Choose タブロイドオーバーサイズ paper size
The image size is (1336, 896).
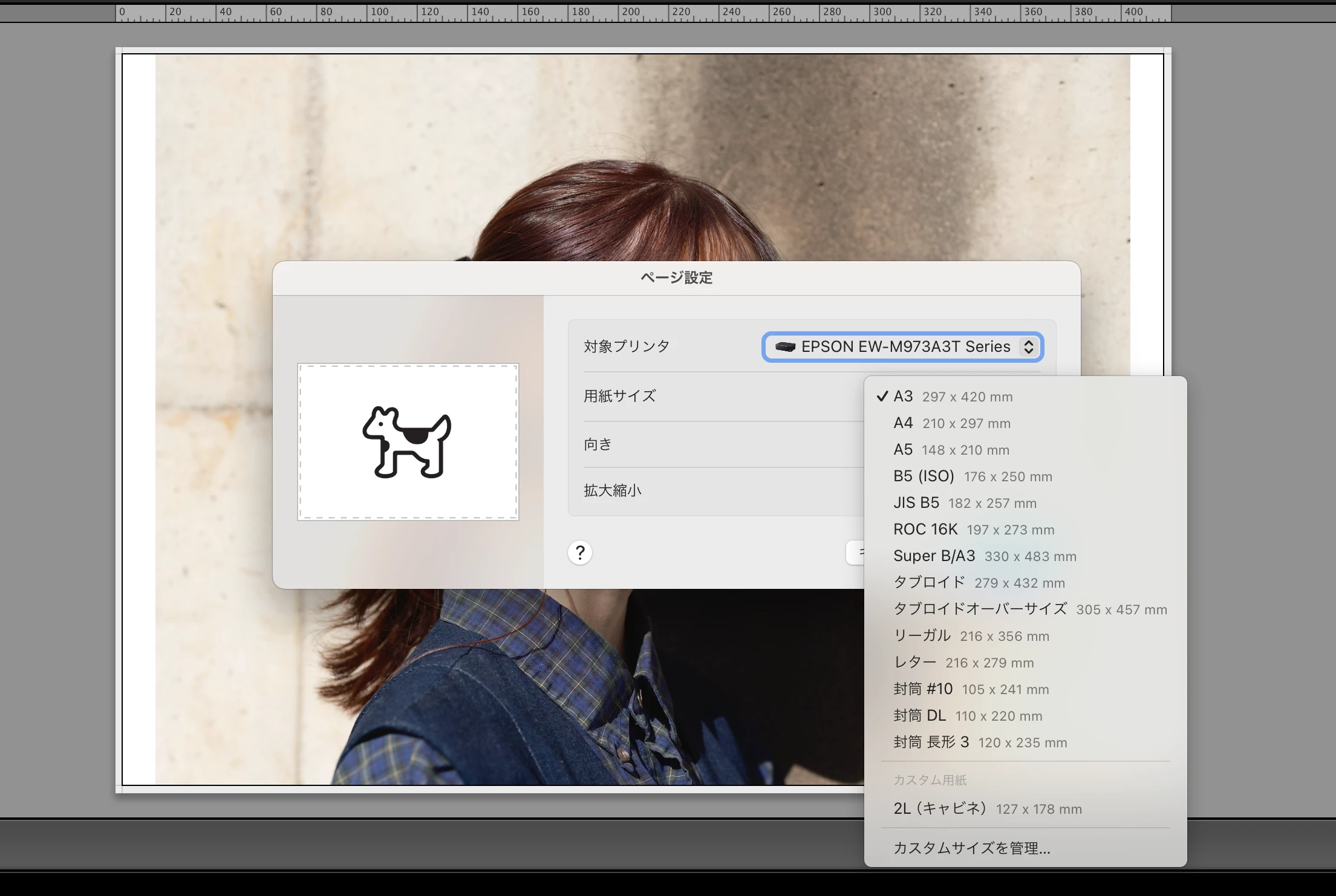click(1029, 609)
